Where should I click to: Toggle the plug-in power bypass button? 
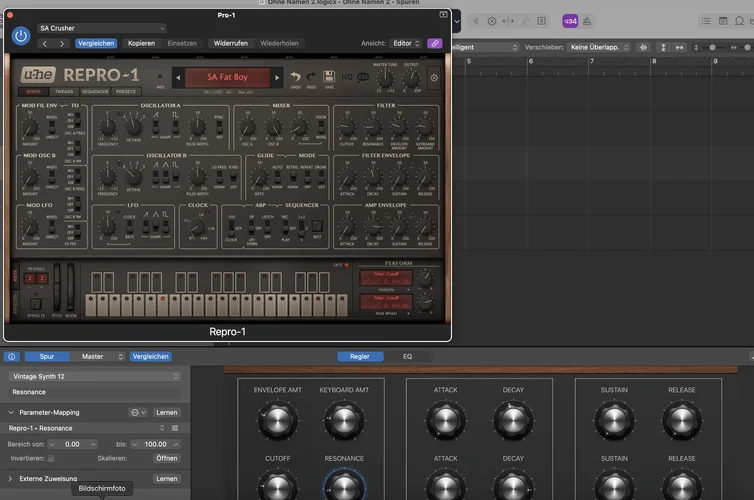[21, 36]
